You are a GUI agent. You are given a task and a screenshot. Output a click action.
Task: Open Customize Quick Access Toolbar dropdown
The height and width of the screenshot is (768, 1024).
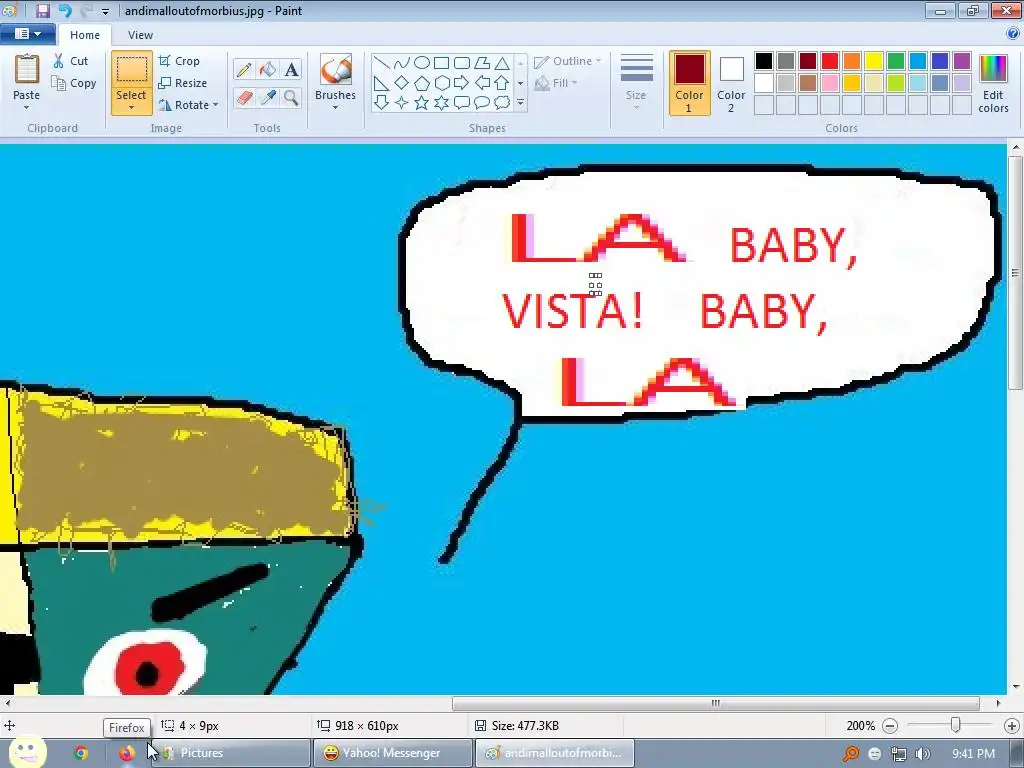pos(105,11)
